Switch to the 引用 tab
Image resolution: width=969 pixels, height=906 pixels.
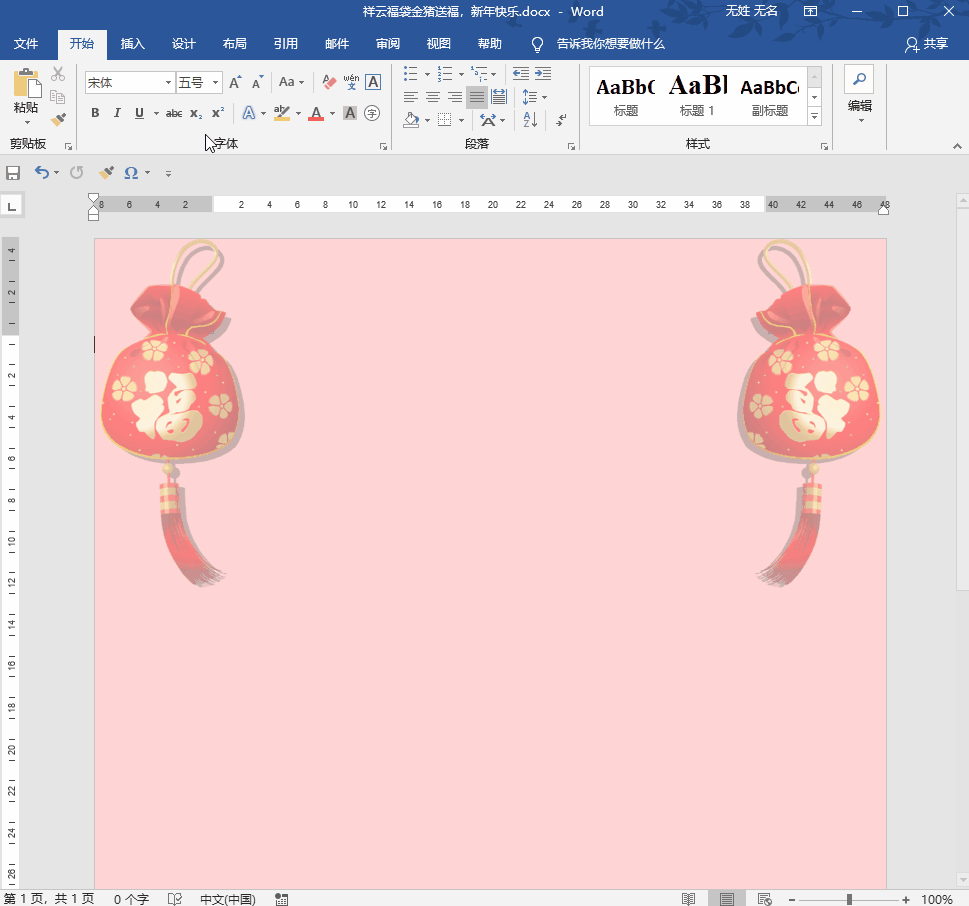(286, 44)
